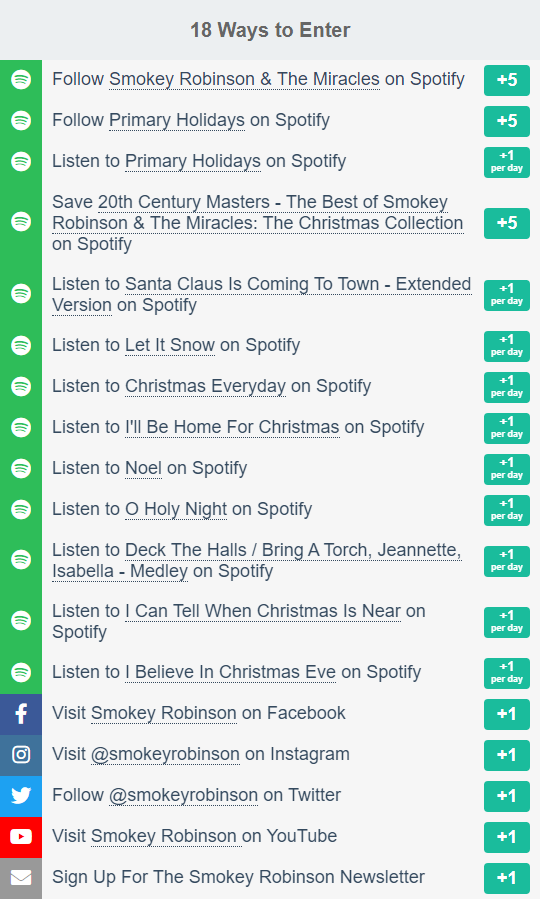The width and height of the screenshot is (540, 899).
Task: Click the Instagram icon for @smokeyrobinson
Action: [21, 755]
